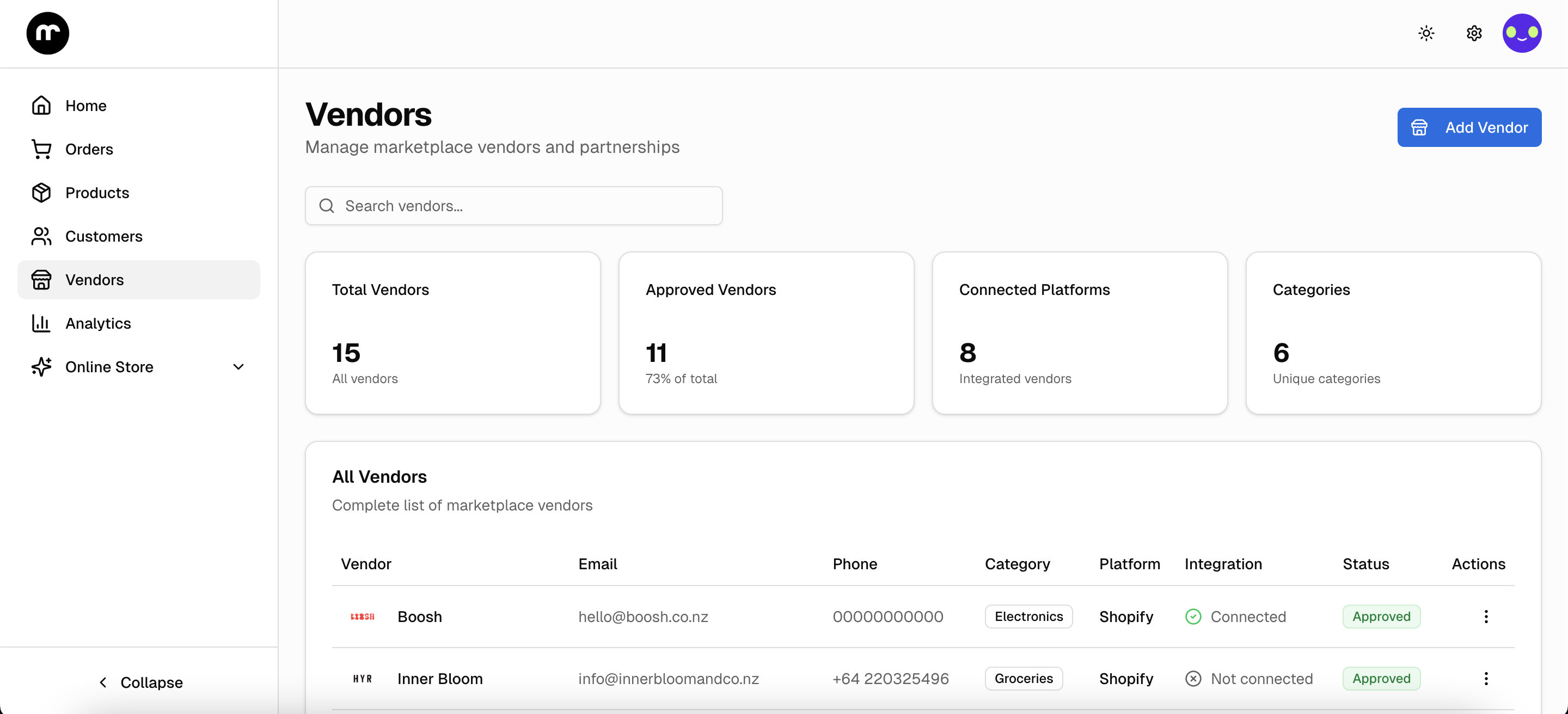Click the Boosh vendor logo thumbnail
The width and height of the screenshot is (1568, 714).
pos(362,616)
